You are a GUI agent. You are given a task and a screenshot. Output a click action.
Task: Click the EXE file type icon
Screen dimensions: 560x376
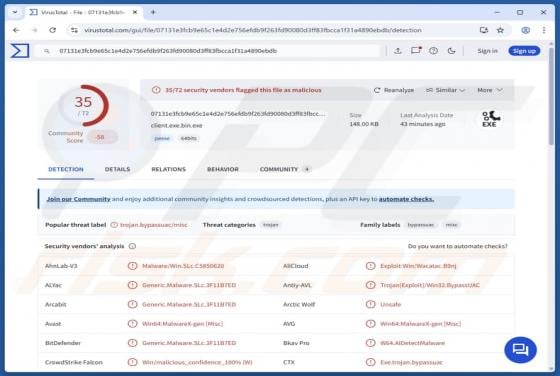click(x=490, y=119)
